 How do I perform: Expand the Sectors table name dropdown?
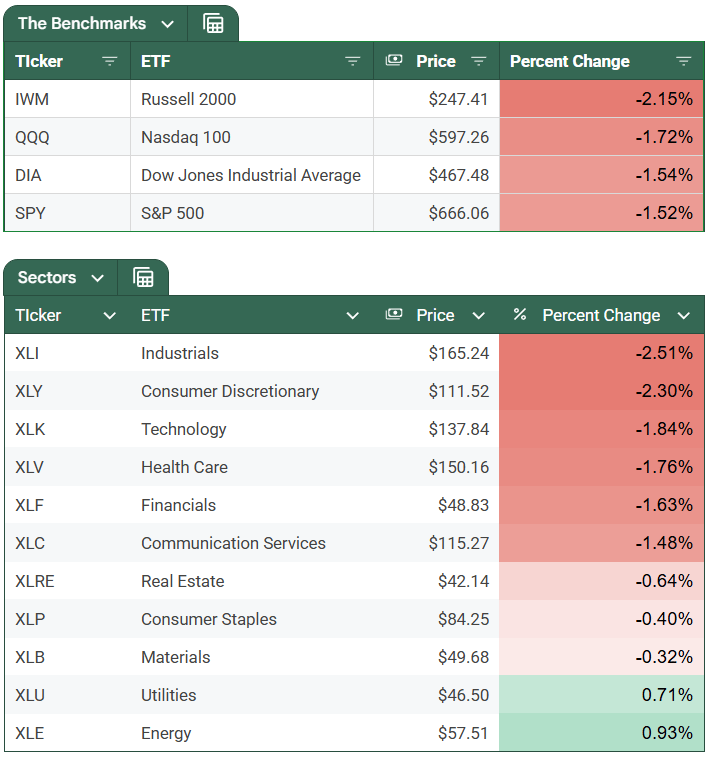(97, 277)
